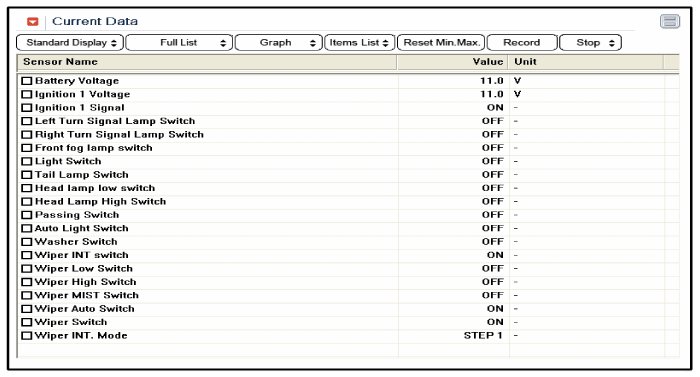The width and height of the screenshot is (700, 377).
Task: Open the Items List selector
Action: click(x=360, y=43)
